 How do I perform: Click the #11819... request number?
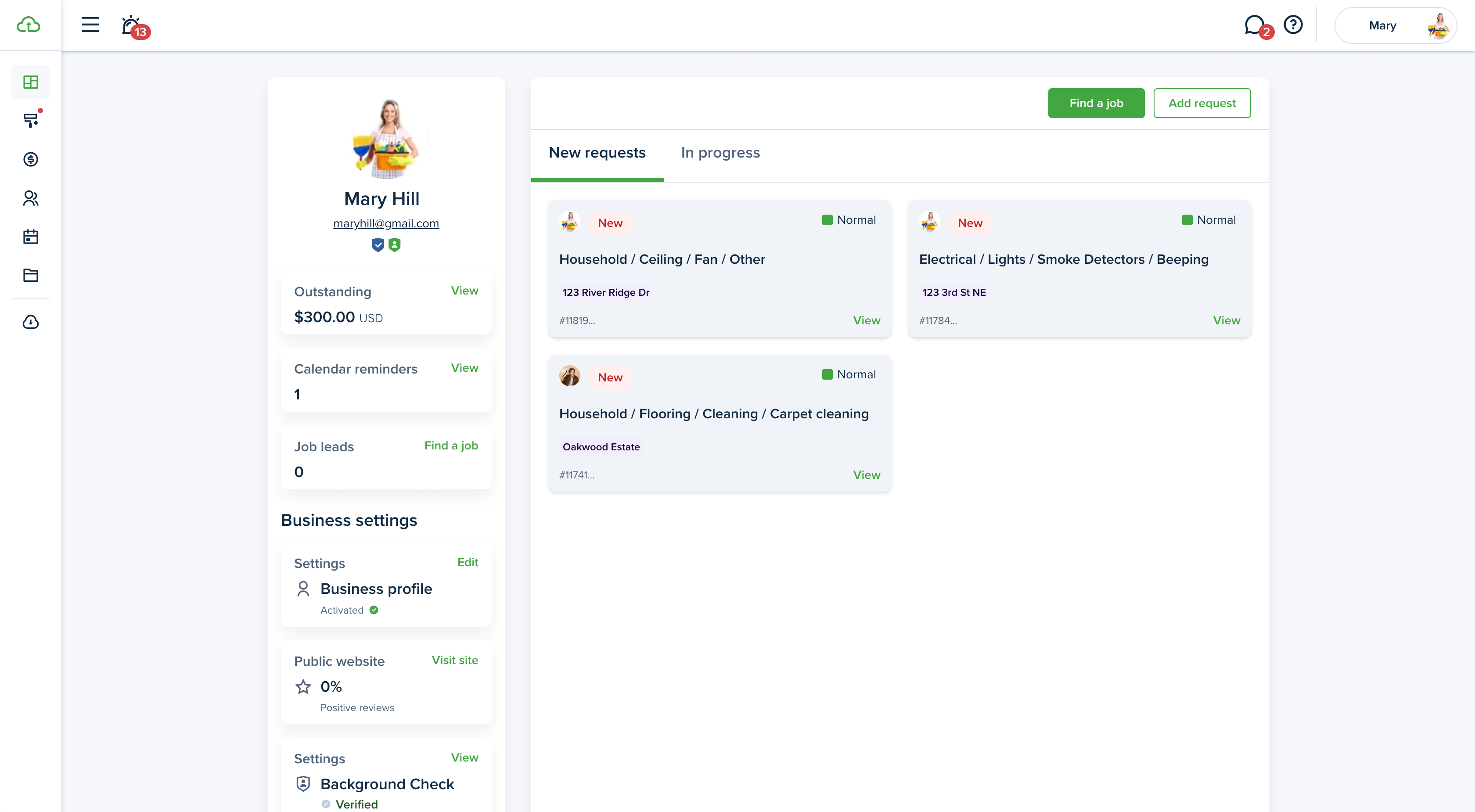576,321
